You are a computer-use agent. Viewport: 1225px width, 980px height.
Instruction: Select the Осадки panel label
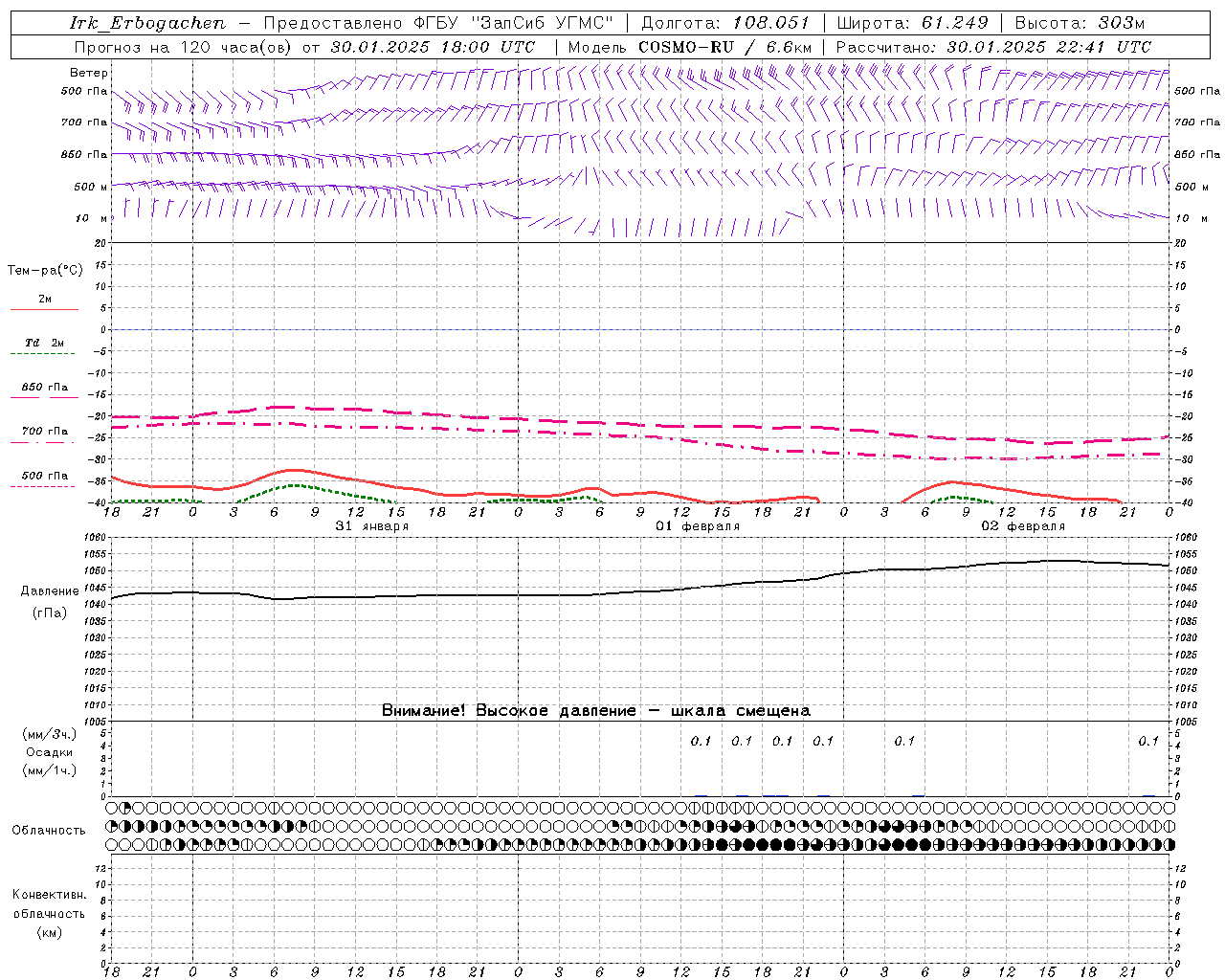pyautogui.click(x=50, y=752)
